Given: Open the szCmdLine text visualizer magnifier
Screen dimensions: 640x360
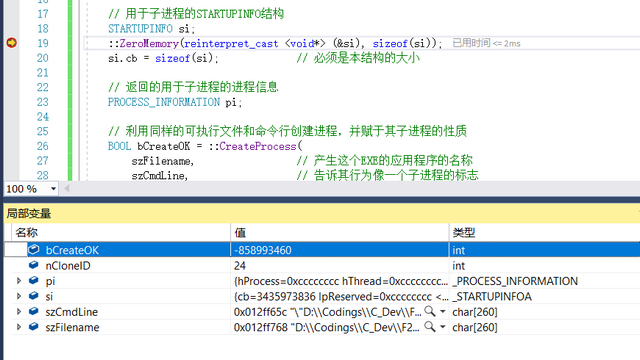Looking at the screenshot, I should 429,311.
